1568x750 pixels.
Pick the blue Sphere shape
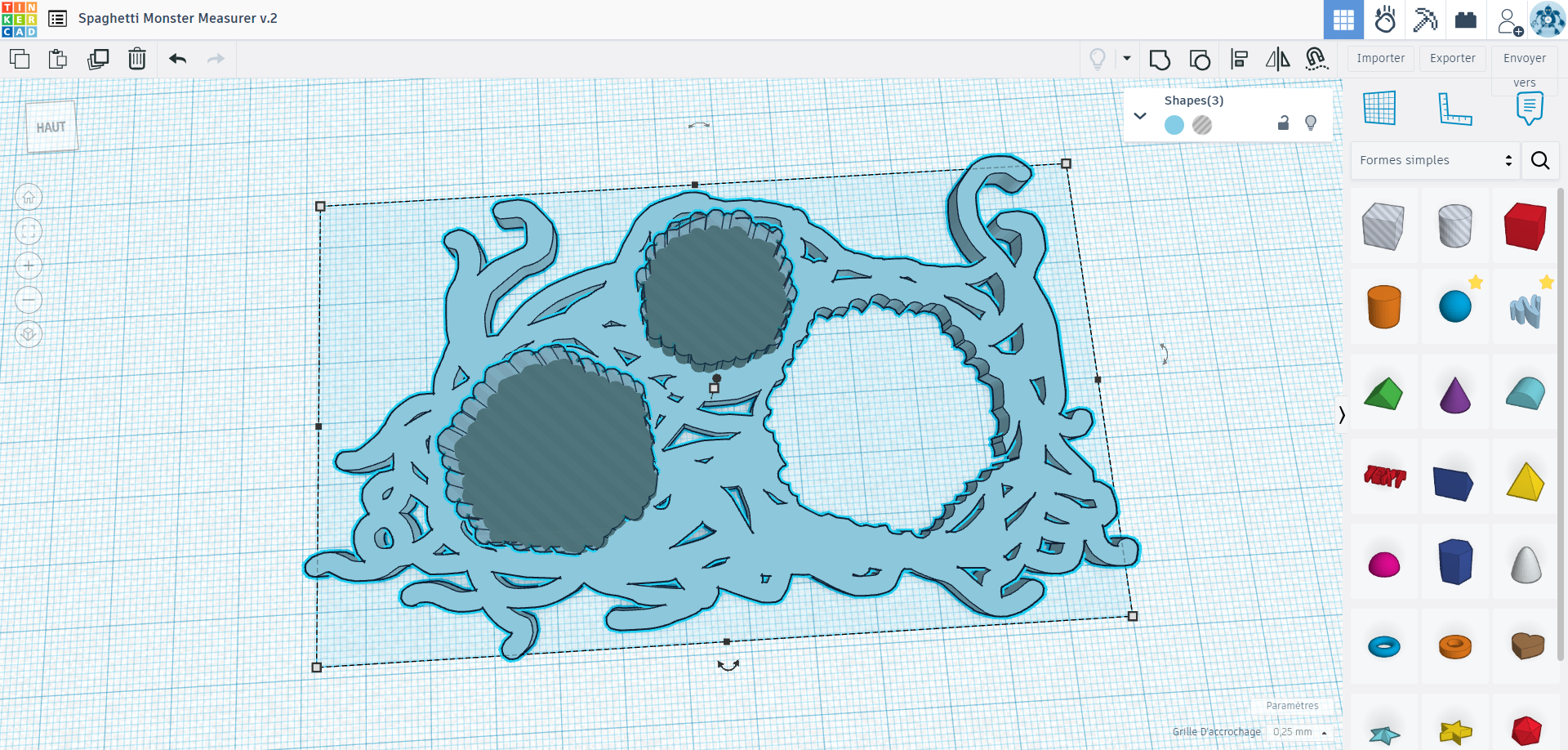[1454, 307]
